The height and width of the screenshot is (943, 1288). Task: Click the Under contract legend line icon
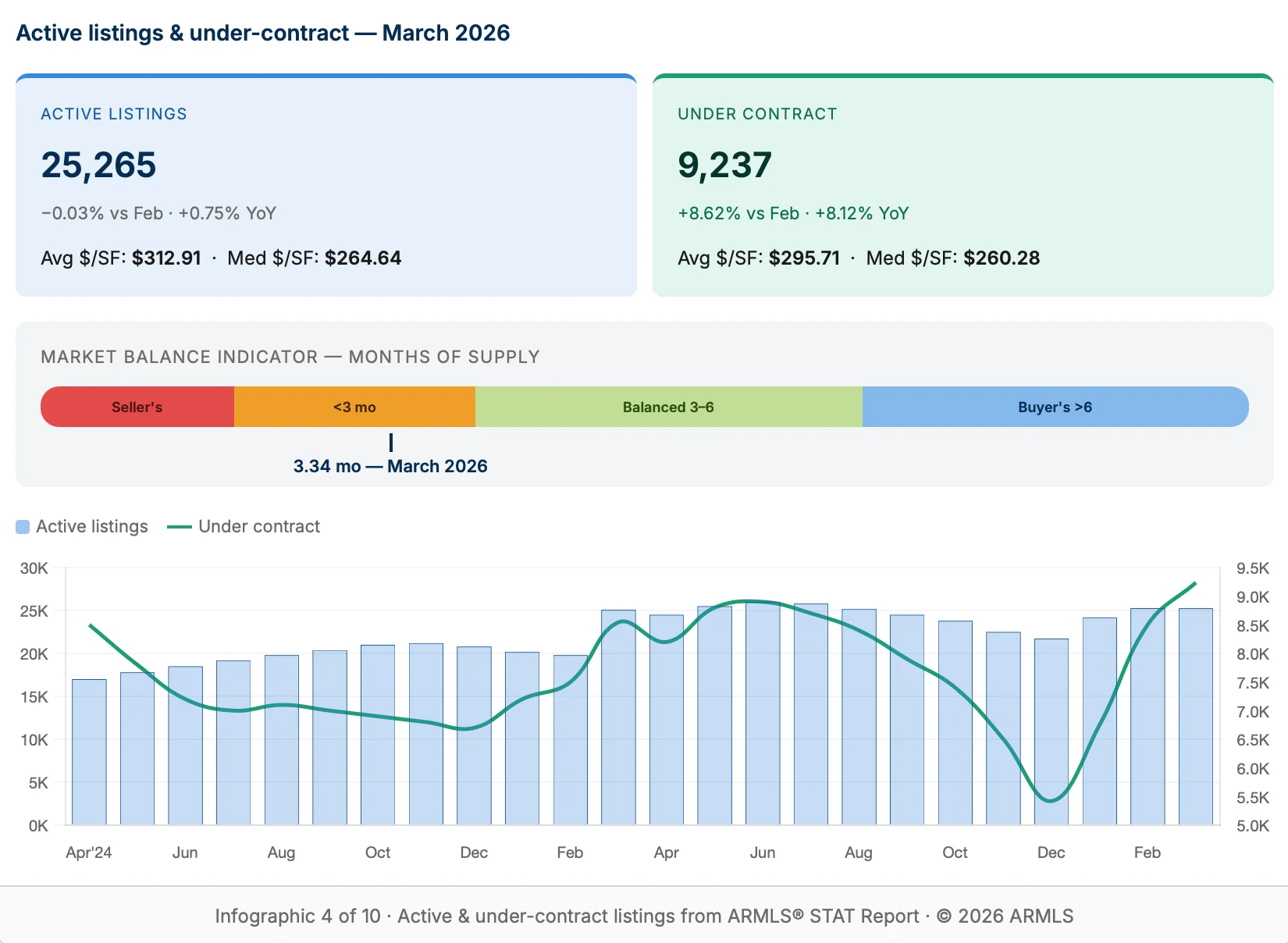pos(179,526)
